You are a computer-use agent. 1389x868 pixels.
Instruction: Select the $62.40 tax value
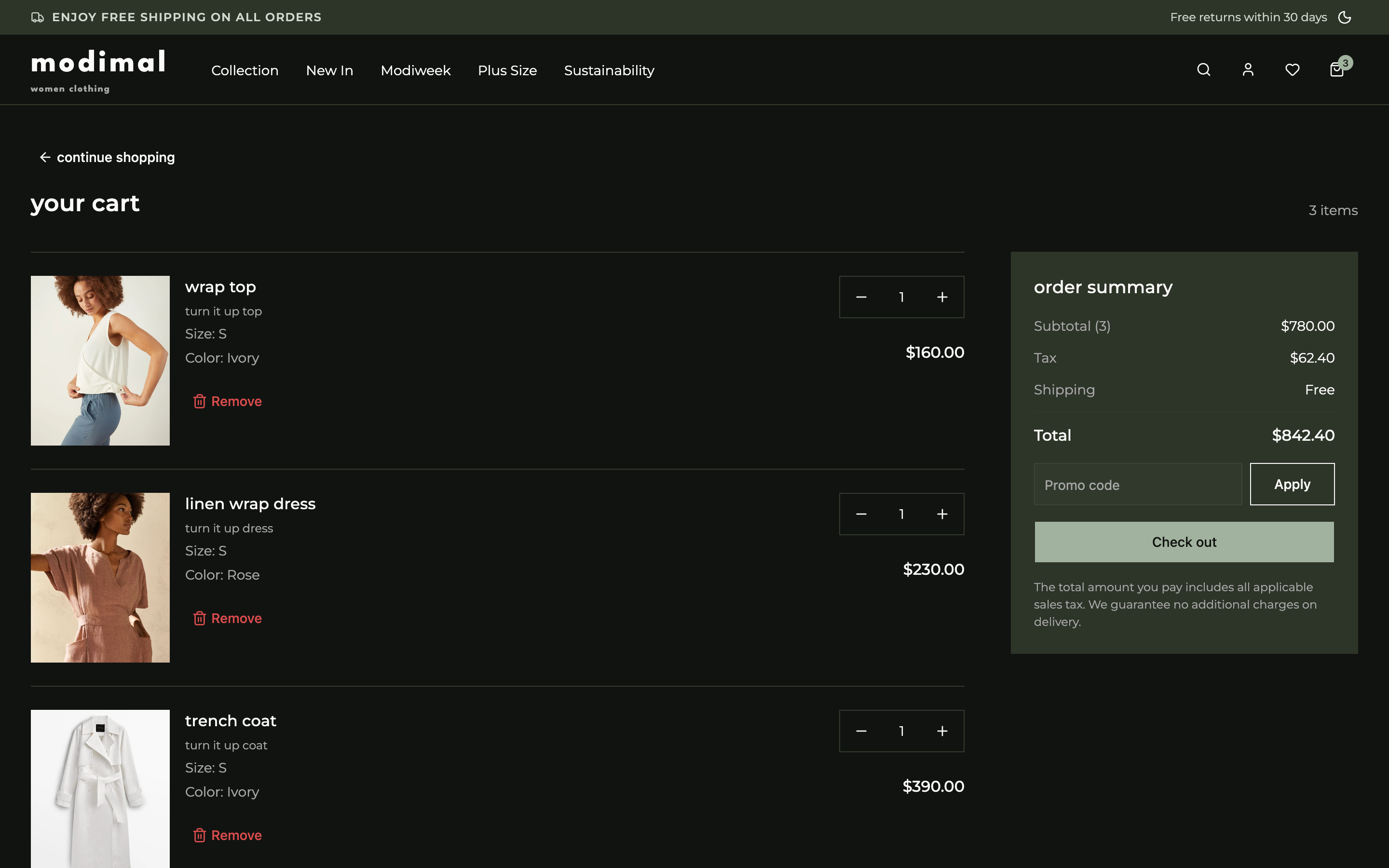1312,358
